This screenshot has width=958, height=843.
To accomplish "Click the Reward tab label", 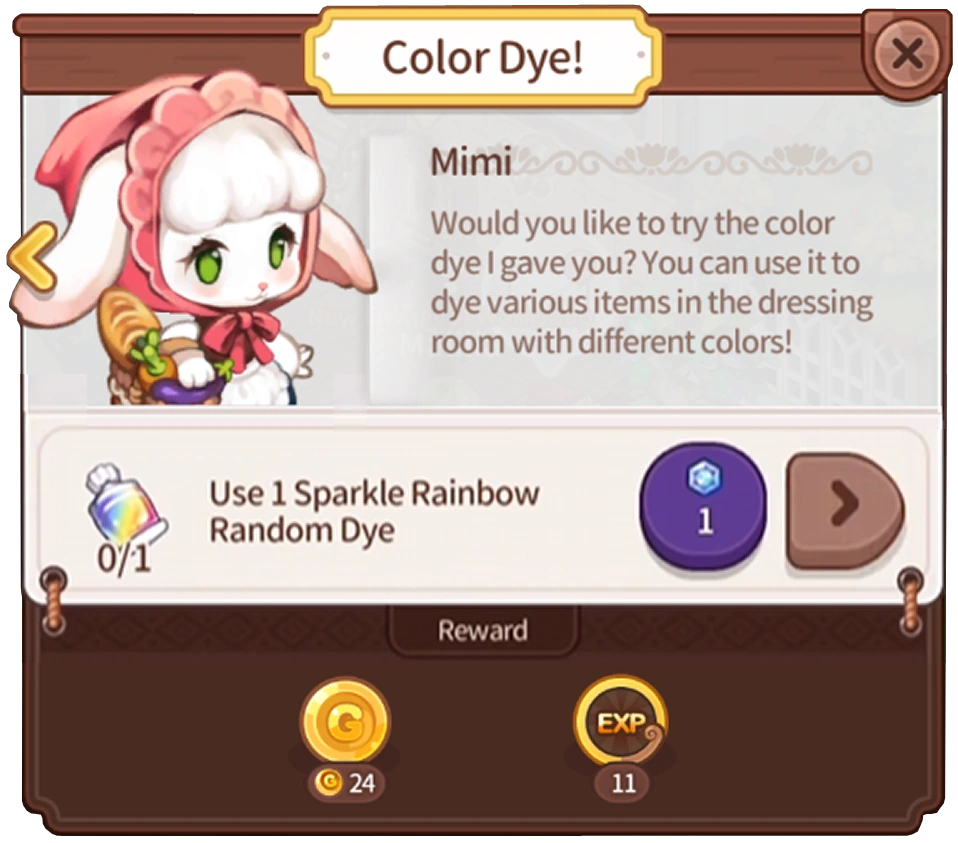I will tap(483, 630).
